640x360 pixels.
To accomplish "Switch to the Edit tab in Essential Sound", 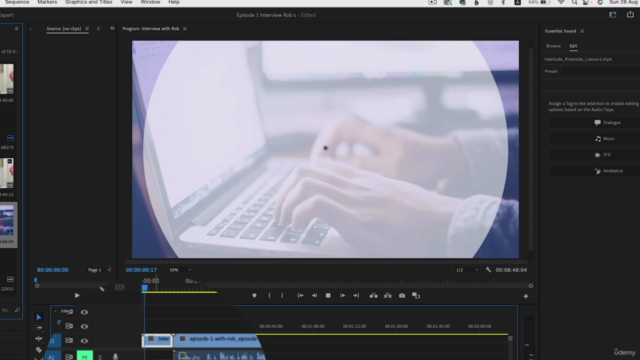I will tap(573, 46).
